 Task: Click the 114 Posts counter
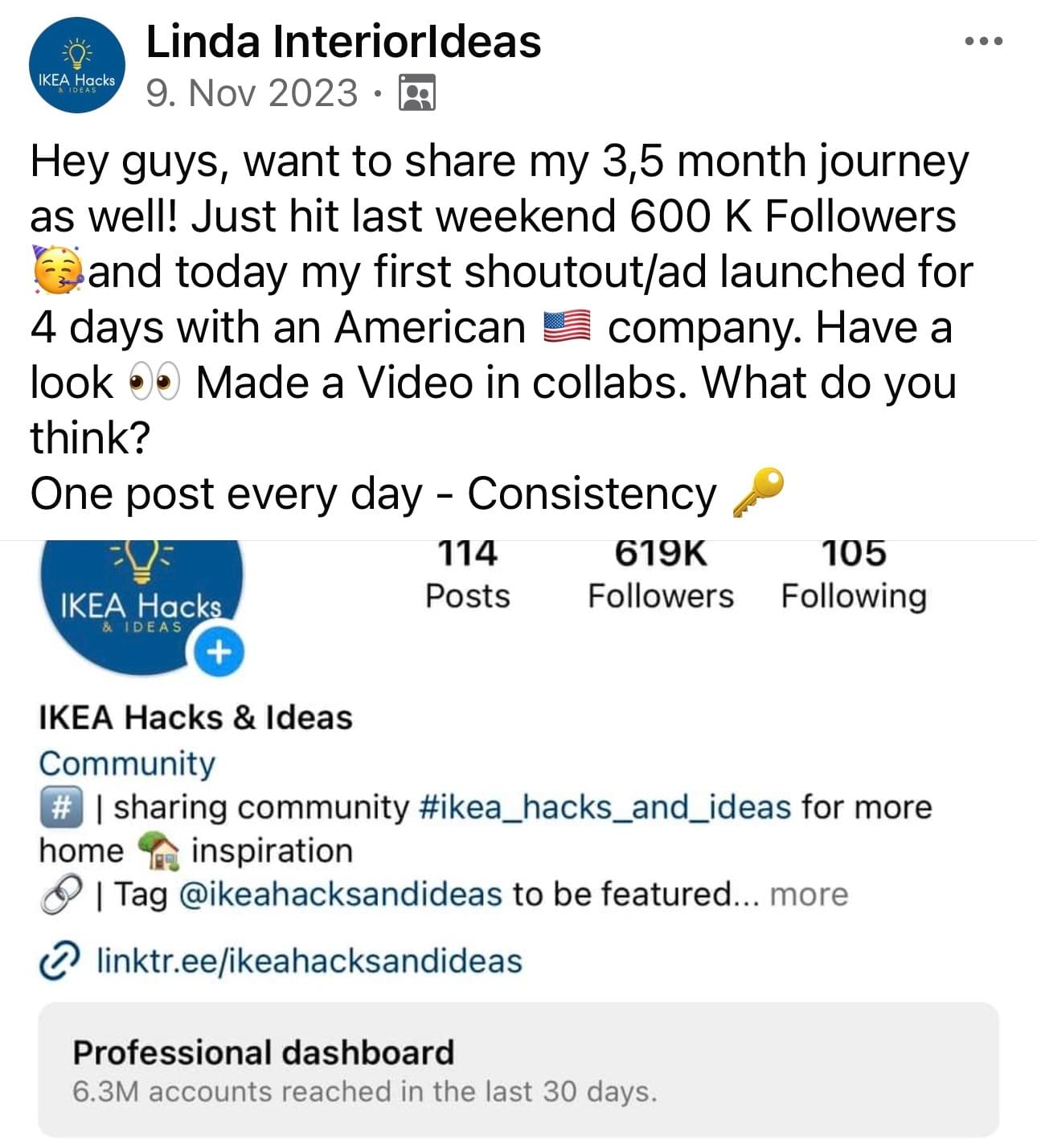[468, 575]
